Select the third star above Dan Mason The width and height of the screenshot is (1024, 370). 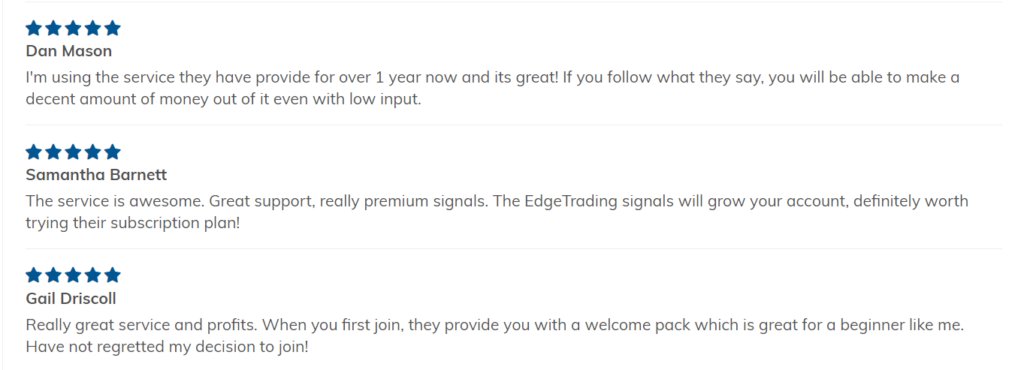click(73, 28)
